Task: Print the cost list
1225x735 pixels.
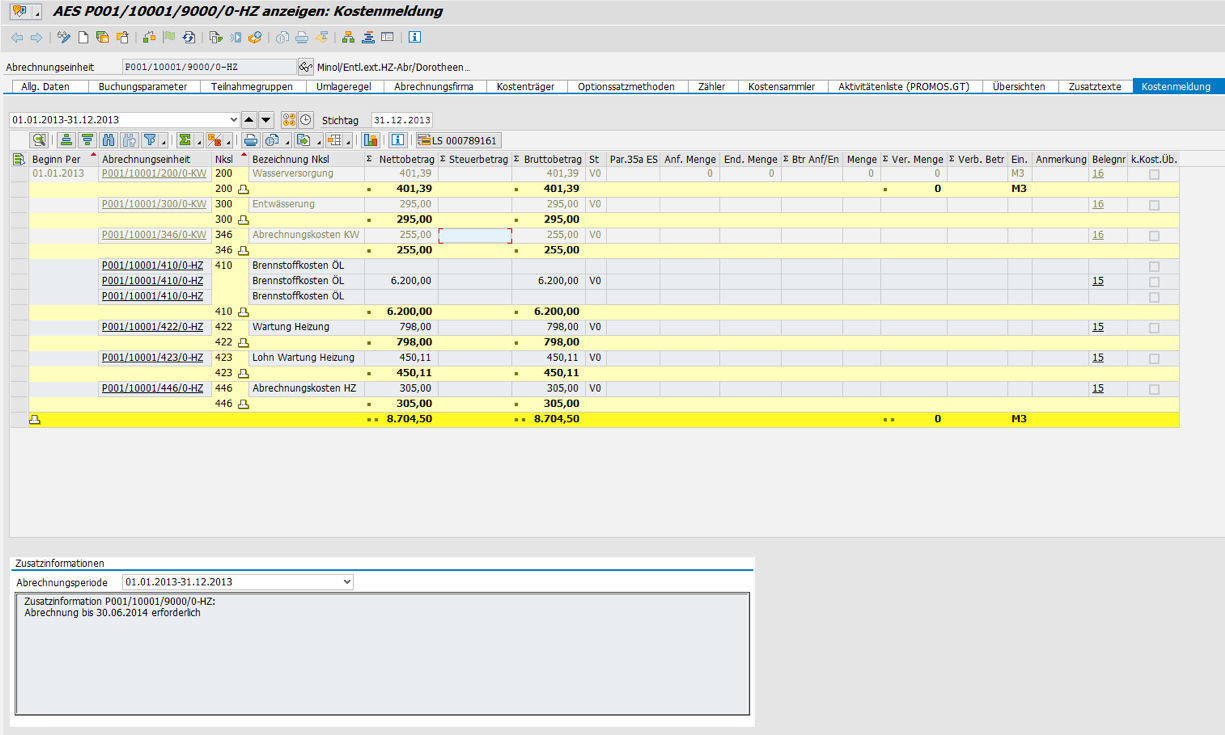Action: 250,140
